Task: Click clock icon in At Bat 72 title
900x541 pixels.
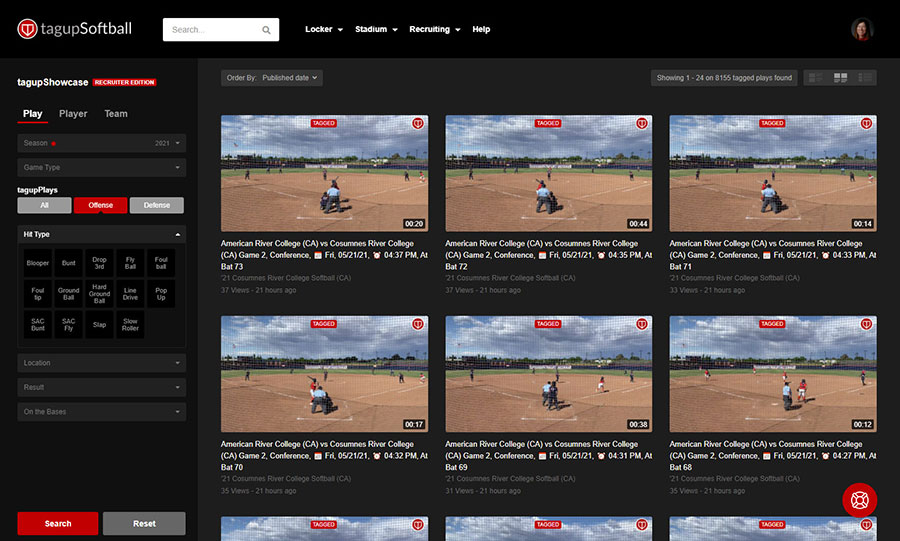Action: tap(601, 255)
